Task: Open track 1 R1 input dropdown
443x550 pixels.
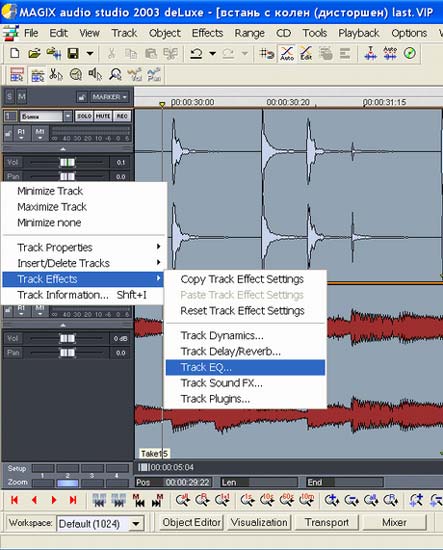Action: click(x=21, y=134)
